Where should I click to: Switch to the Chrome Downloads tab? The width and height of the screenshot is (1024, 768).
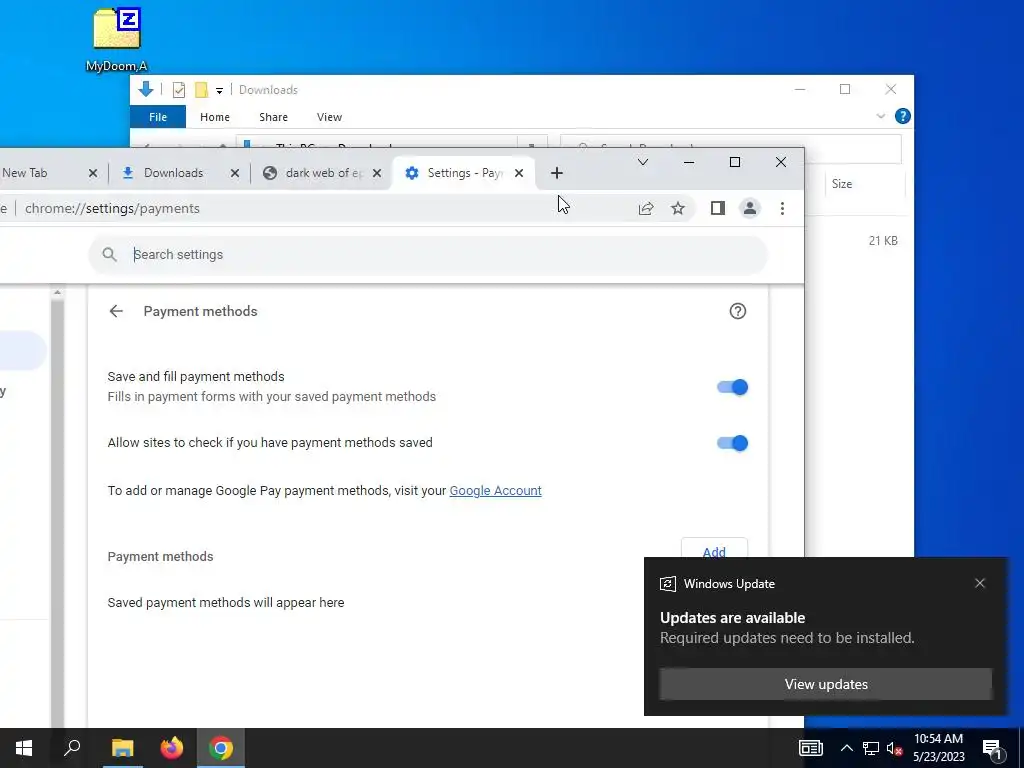click(174, 173)
